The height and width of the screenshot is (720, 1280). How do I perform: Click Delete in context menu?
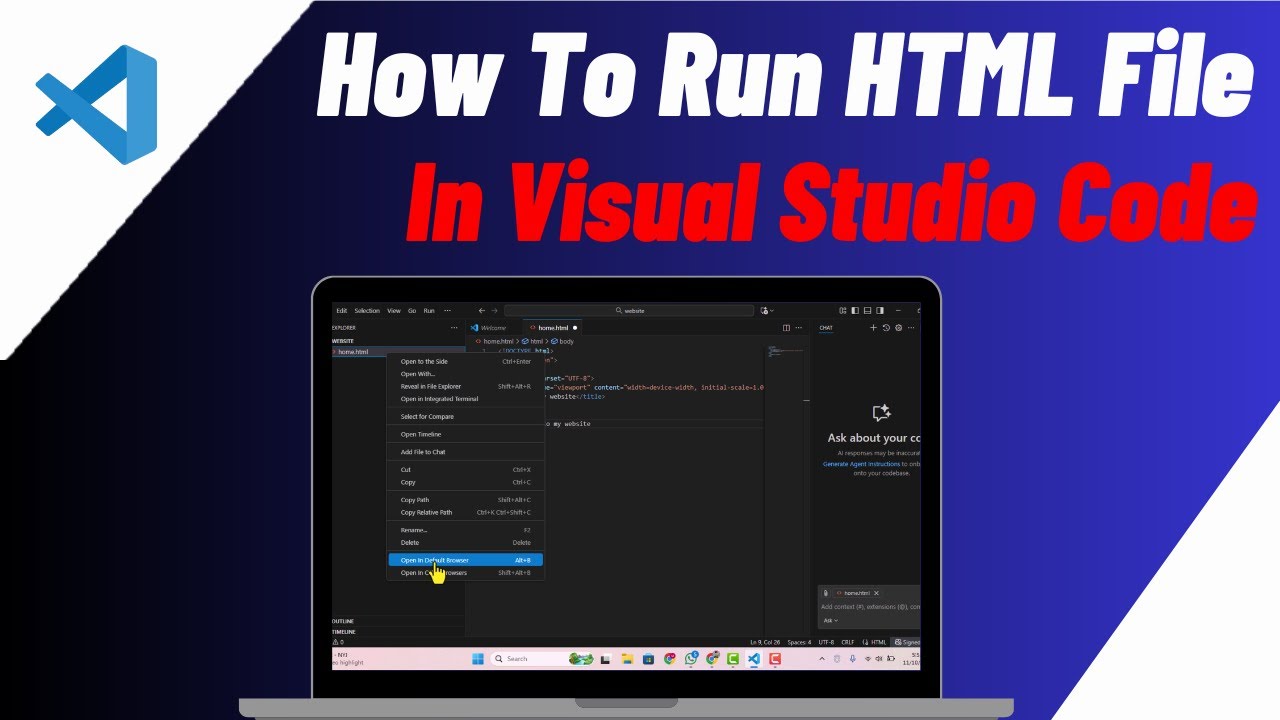465,542
